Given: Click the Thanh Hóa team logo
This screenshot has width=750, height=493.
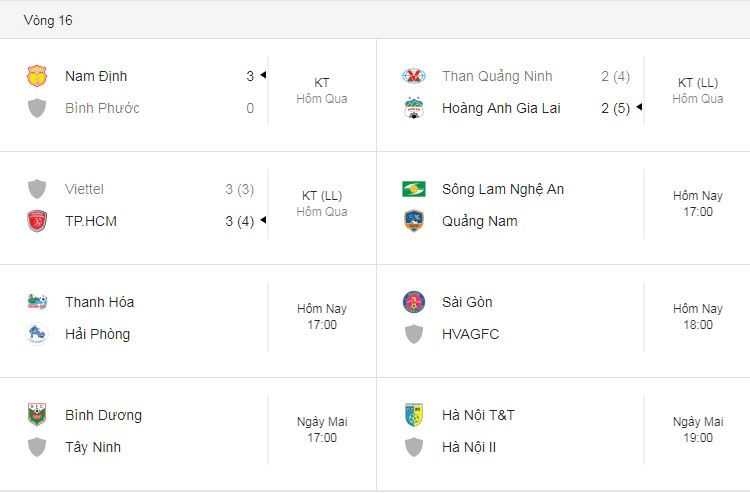Looking at the screenshot, I should pyautogui.click(x=37, y=302).
